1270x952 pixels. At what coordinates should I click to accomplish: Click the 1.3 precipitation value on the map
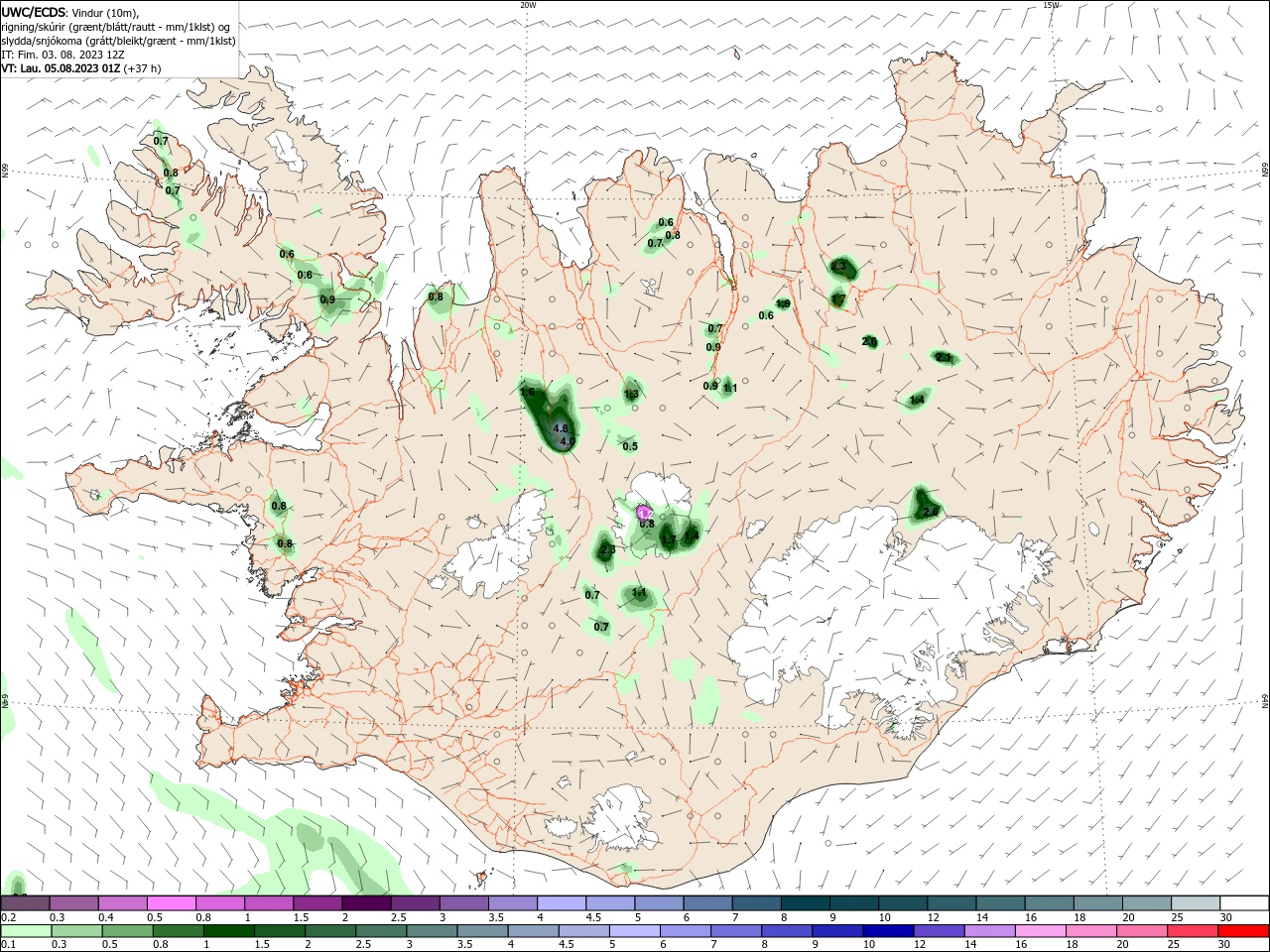[x=631, y=395]
